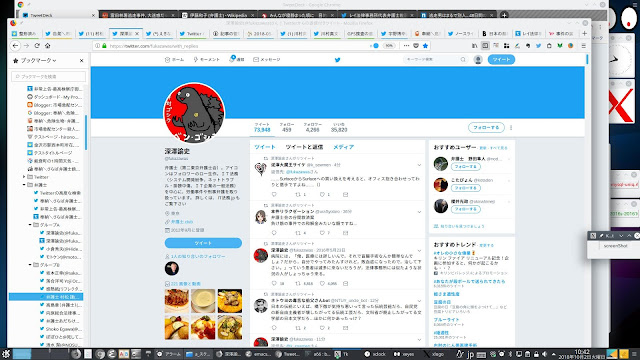Click the Twitter extension icon in Firefox toolbar
This screenshot has width=640, height=360.
[538, 46]
